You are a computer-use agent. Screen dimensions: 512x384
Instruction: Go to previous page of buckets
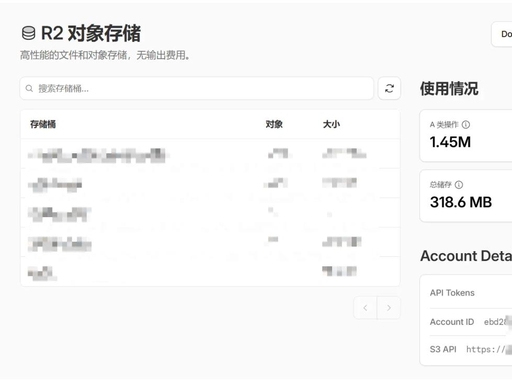tap(365, 308)
